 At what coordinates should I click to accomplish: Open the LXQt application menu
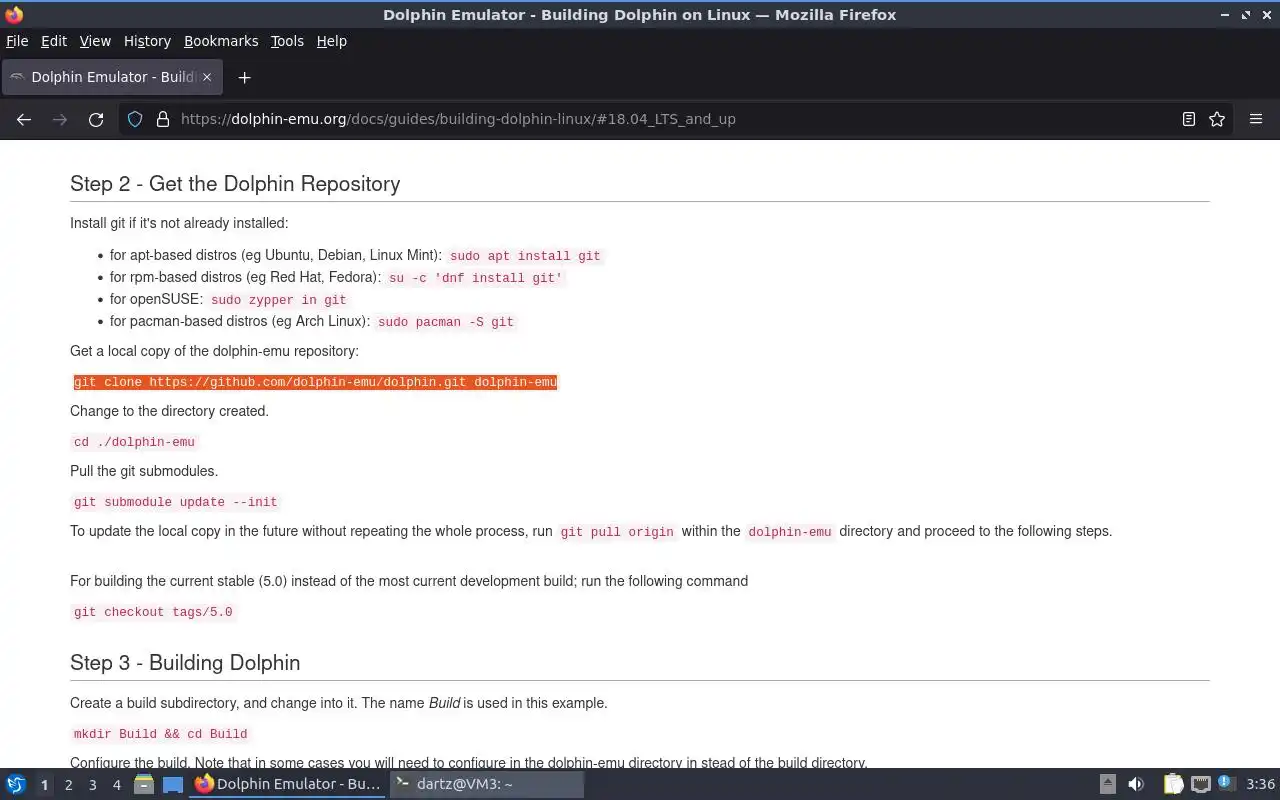coord(16,785)
